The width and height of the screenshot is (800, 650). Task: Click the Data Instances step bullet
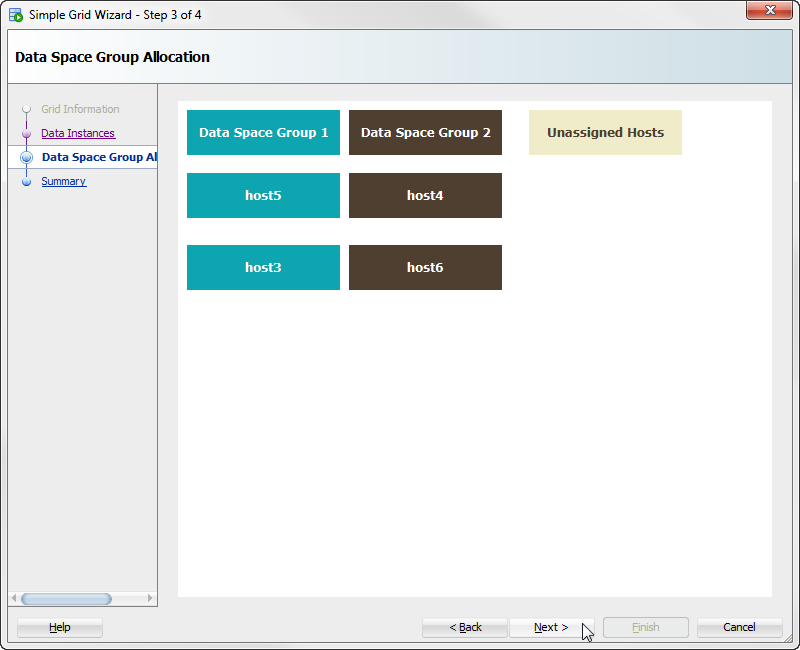pyautogui.click(x=27, y=133)
